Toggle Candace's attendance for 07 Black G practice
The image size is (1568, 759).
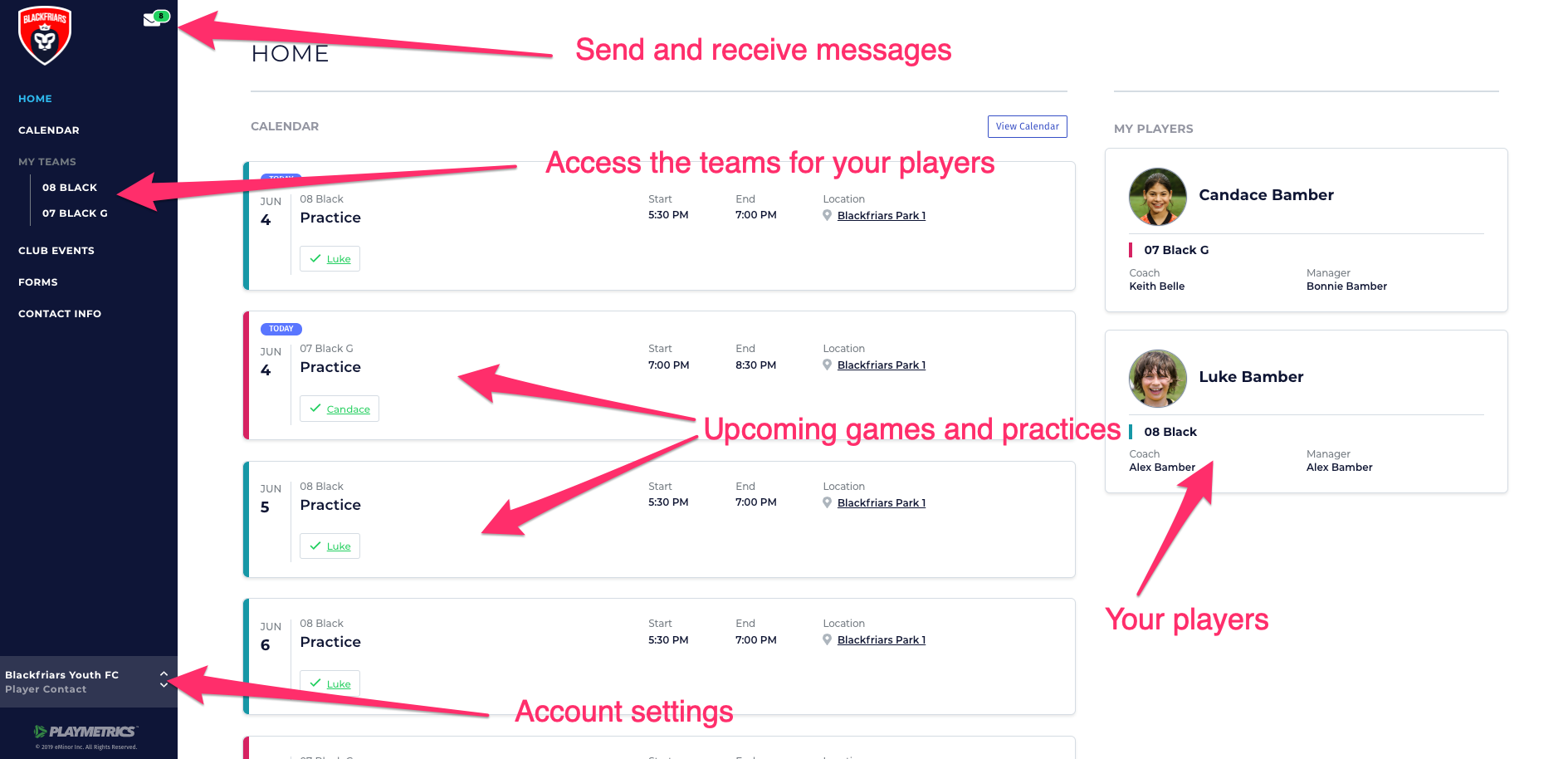pyautogui.click(x=339, y=409)
